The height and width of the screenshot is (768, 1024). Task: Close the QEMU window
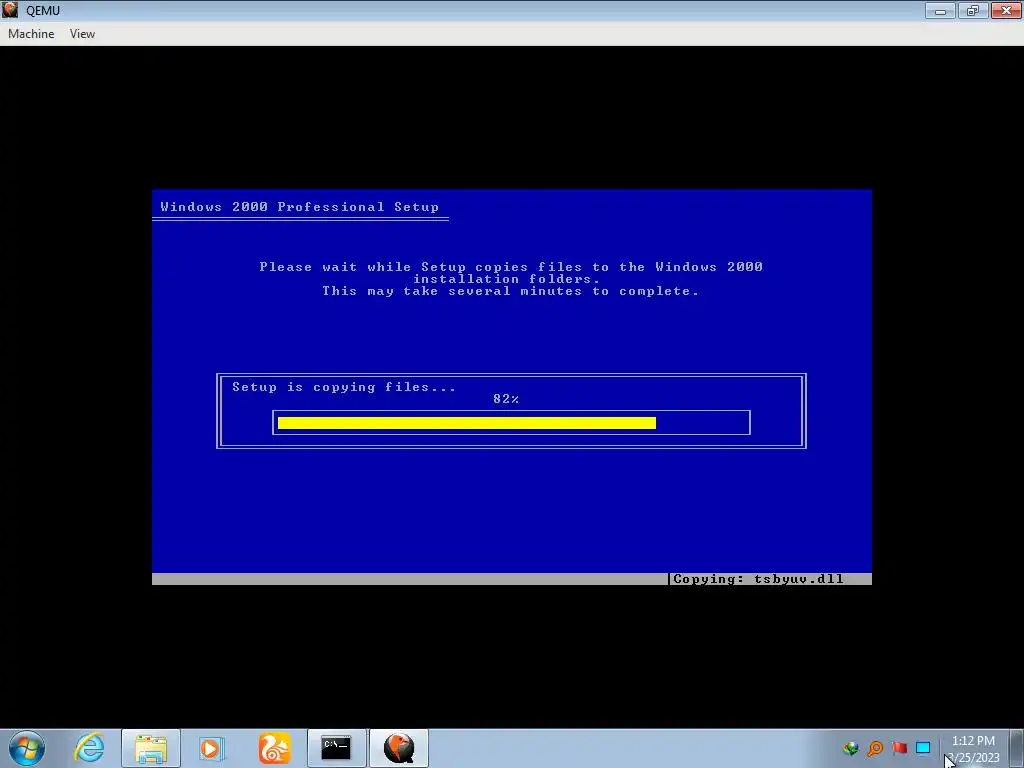click(x=1006, y=10)
